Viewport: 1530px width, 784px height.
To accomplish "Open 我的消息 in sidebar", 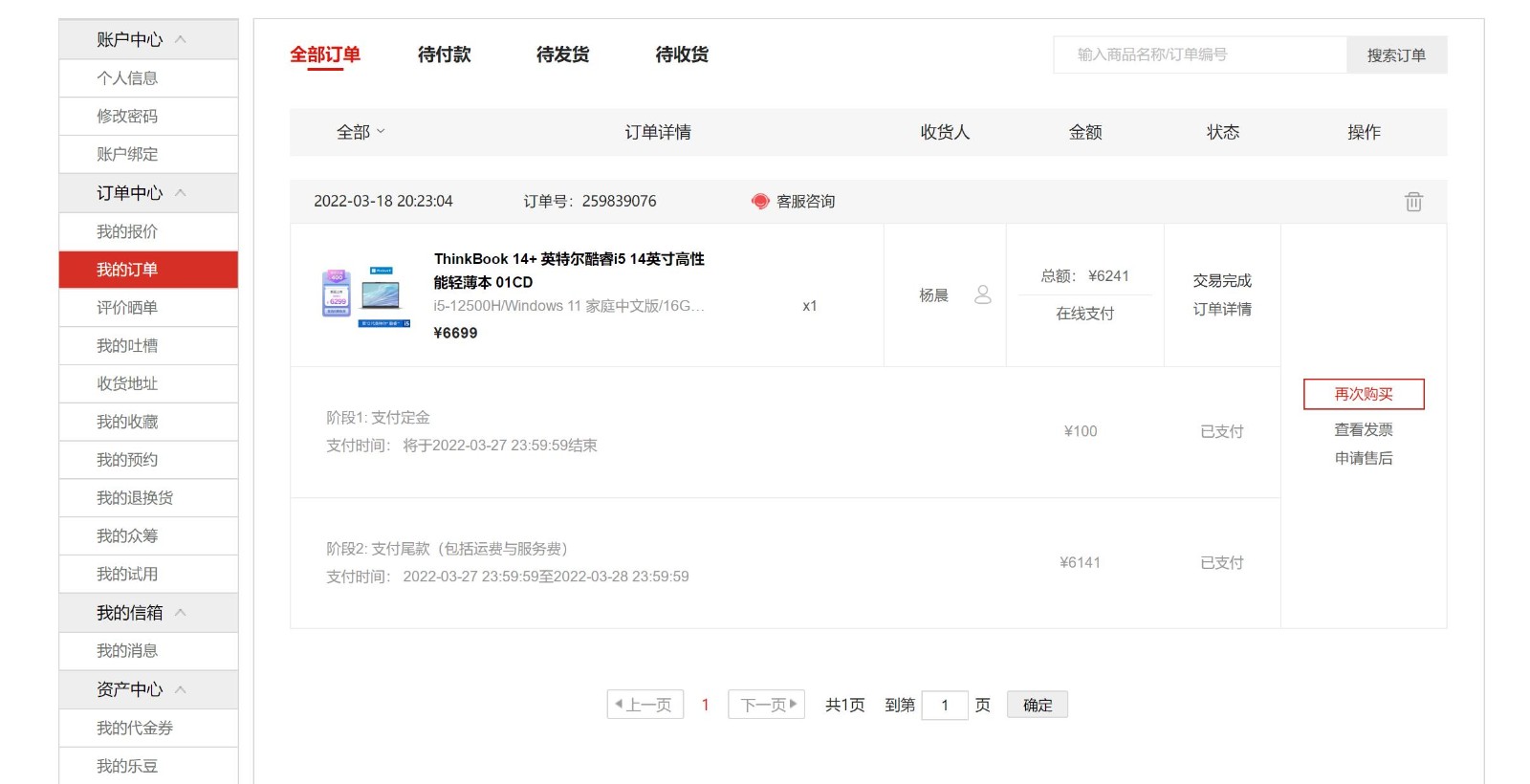I will (148, 651).
